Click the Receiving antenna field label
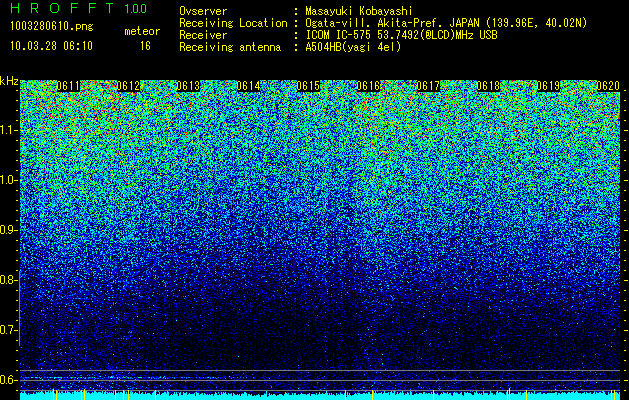 (230, 47)
